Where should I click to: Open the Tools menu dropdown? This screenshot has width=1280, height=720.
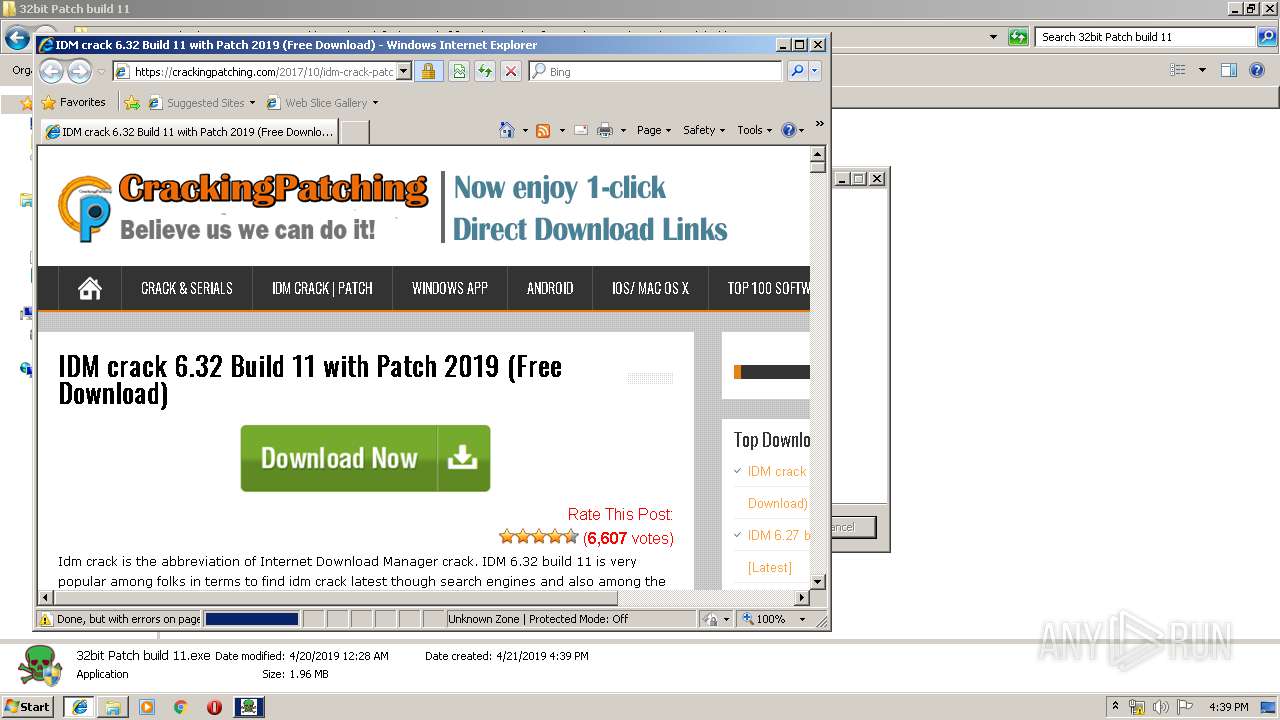point(755,130)
